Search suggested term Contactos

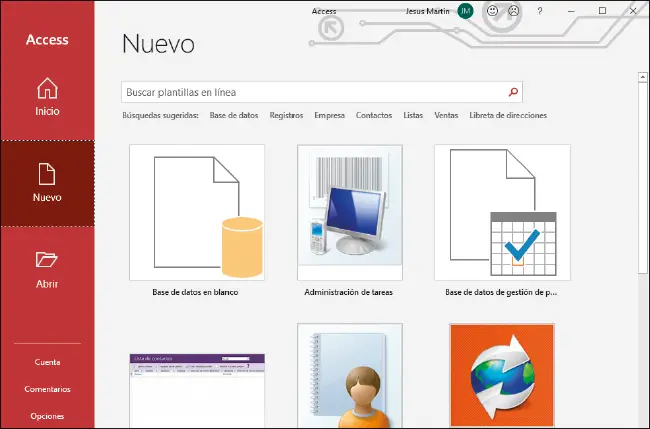coord(374,115)
